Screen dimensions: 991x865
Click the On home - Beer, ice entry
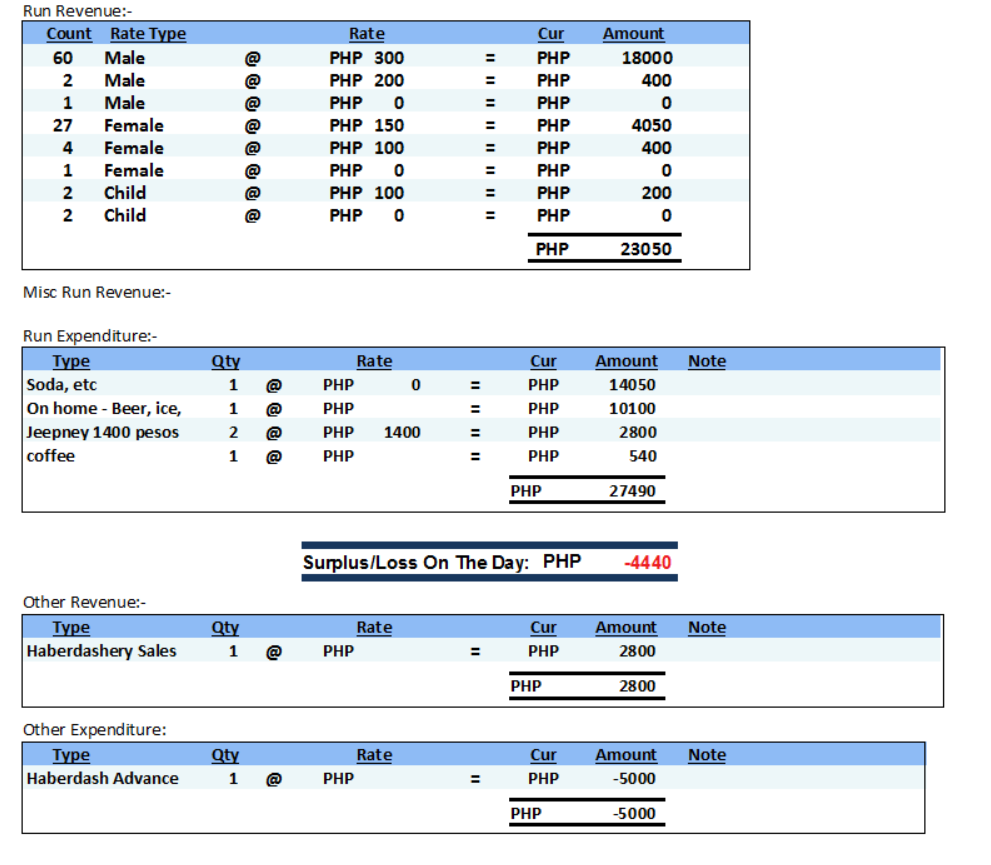point(104,408)
